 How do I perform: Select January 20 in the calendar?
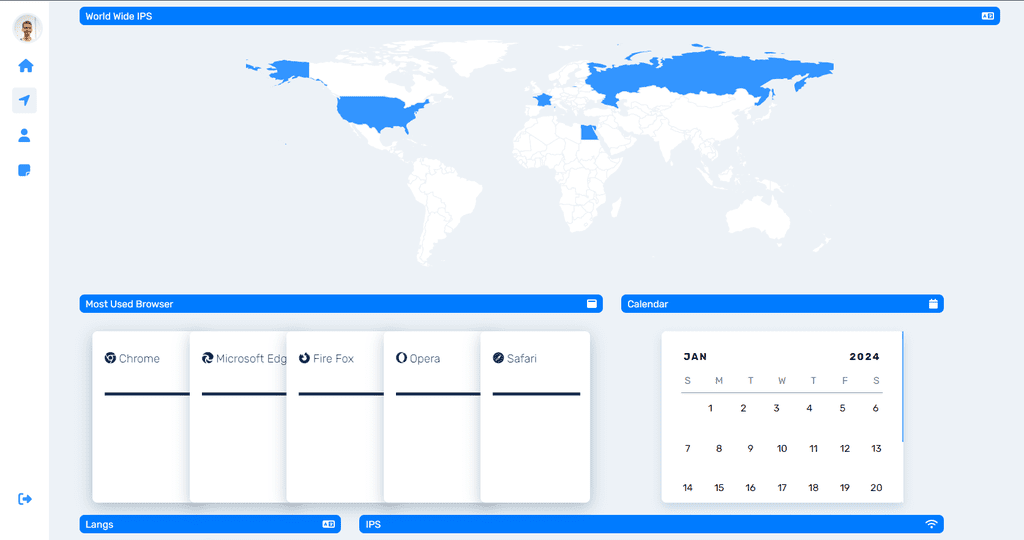pyautogui.click(x=876, y=488)
